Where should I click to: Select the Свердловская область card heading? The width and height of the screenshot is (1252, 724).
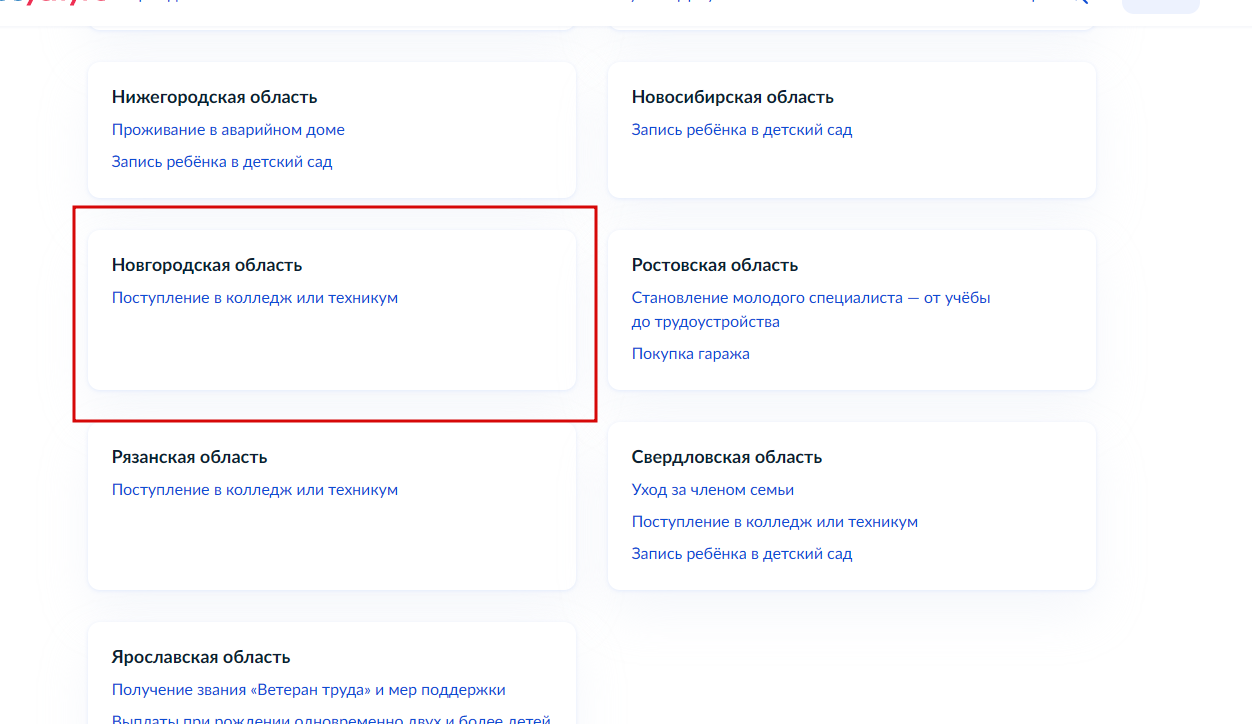click(x=727, y=457)
